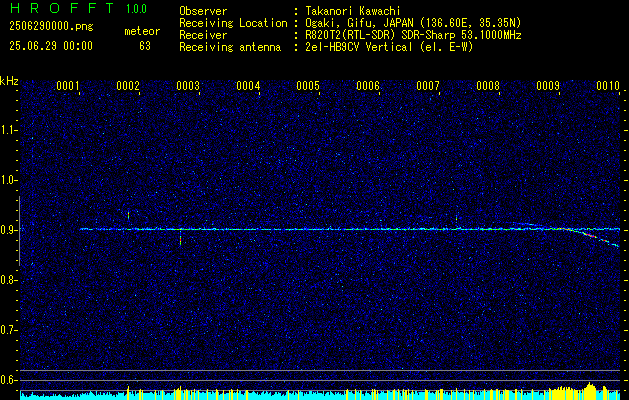This screenshot has width=629, height=400.
Task: Click the echo spike above carrier after 0007
Action: [x=457, y=218]
